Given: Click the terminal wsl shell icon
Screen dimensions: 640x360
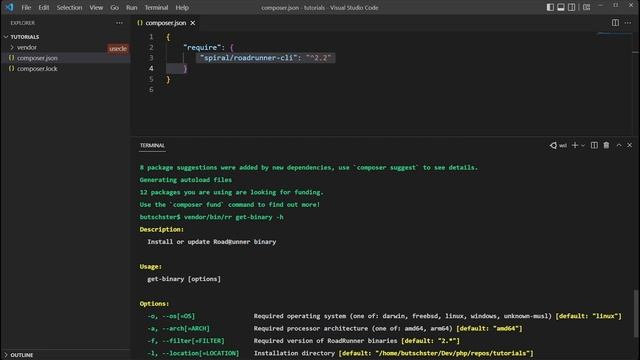Looking at the screenshot, I should 553,145.
